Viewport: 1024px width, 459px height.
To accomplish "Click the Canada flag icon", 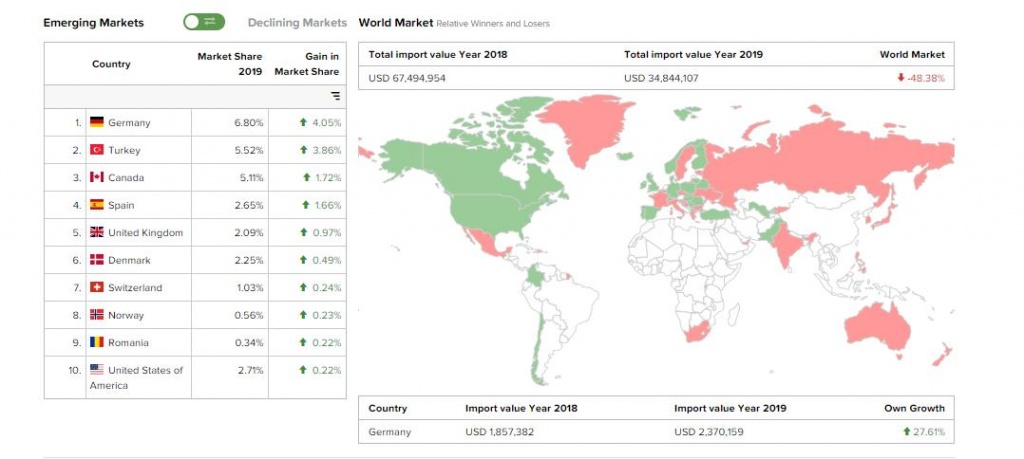I will pyautogui.click(x=97, y=177).
